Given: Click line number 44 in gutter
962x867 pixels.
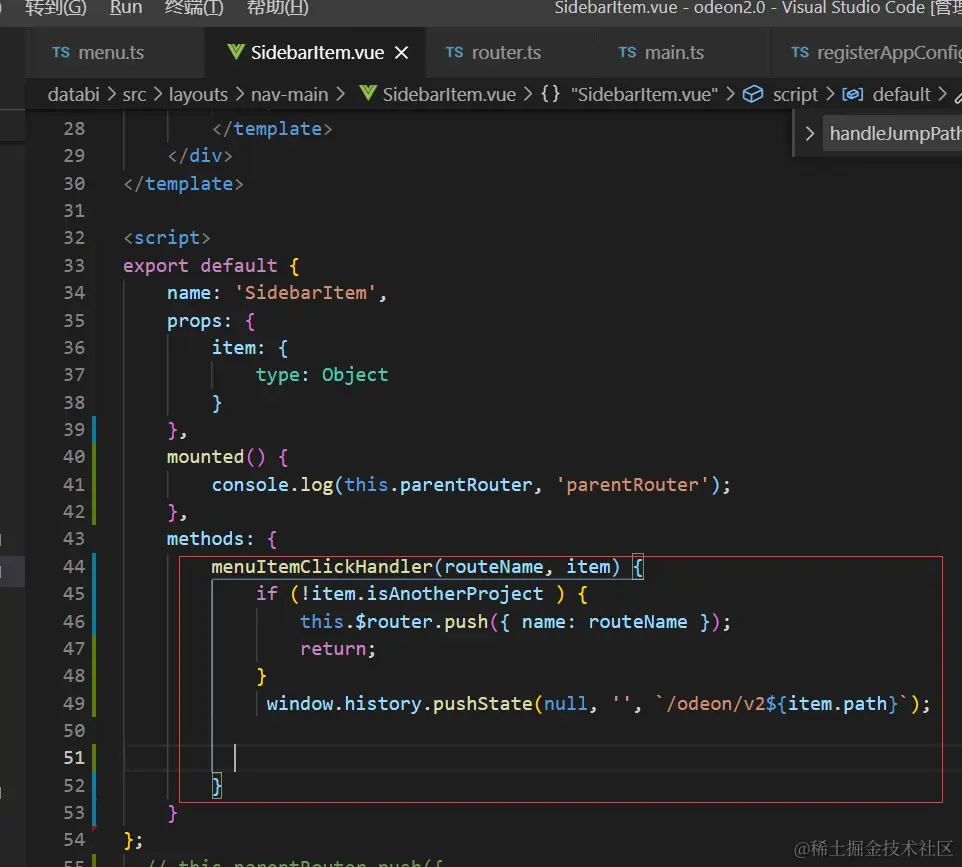Looking at the screenshot, I should 74,566.
